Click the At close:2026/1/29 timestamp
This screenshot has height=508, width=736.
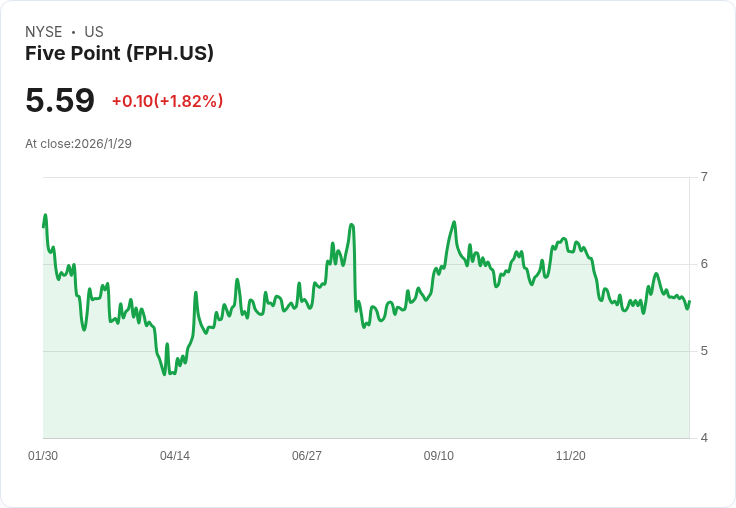pos(78,144)
